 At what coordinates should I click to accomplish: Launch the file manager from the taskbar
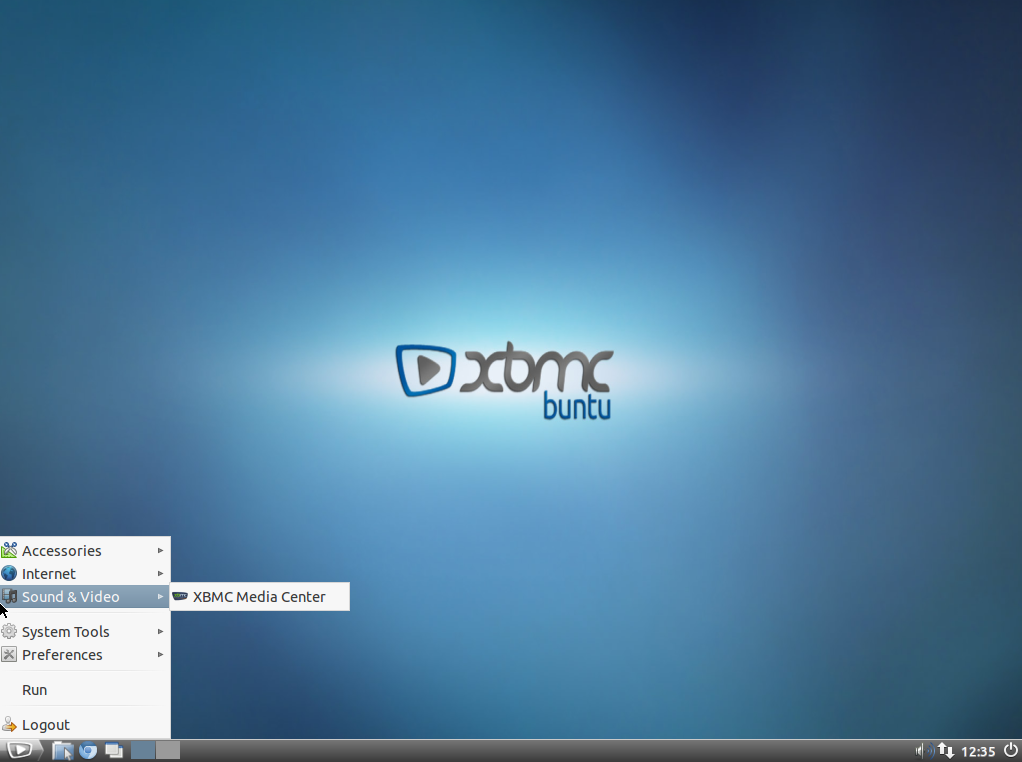(x=62, y=749)
